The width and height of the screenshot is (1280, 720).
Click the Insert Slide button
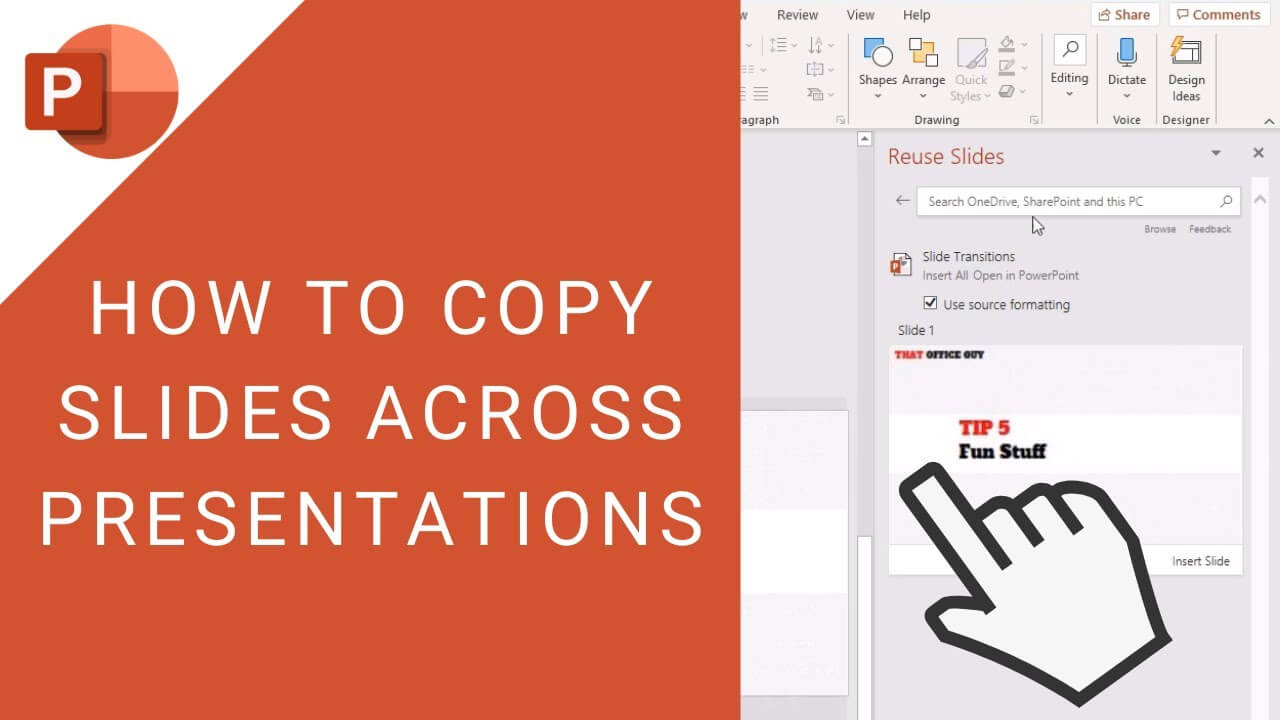point(1201,561)
